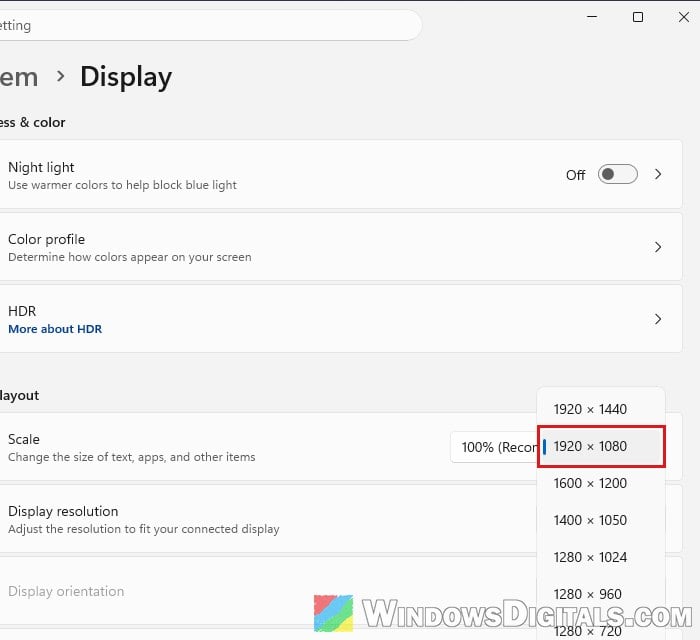Pick 1280 × 960 resolution

(x=601, y=594)
